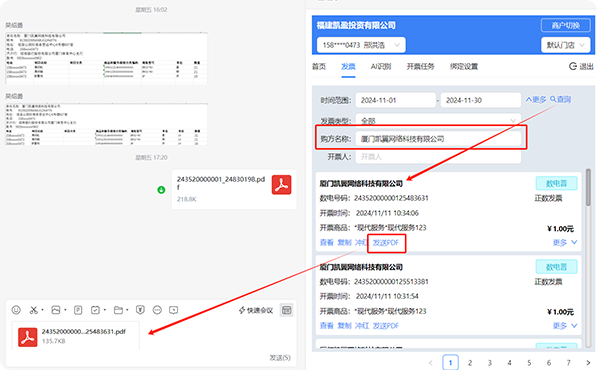Screen dimensions: 597x370
Task: Open image icon dropdown arrow
Action: click(x=65, y=310)
